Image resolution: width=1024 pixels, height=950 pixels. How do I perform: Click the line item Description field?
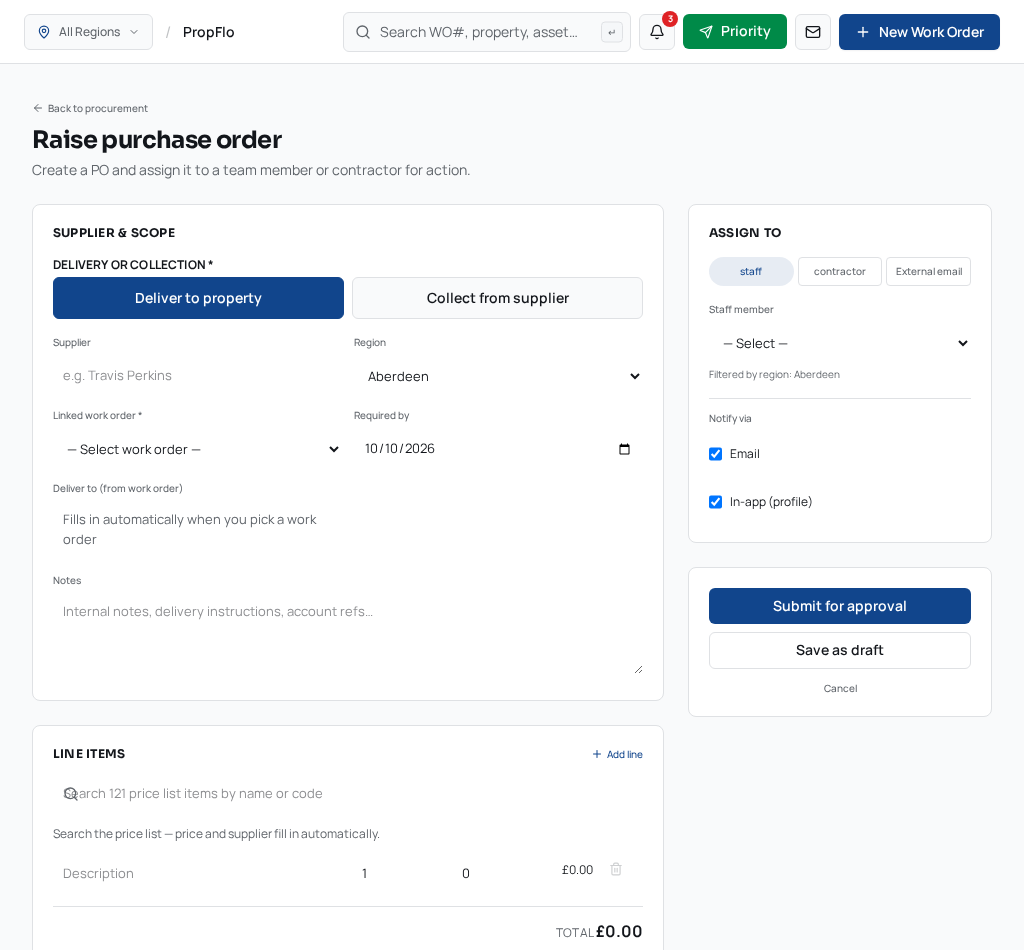click(x=199, y=874)
